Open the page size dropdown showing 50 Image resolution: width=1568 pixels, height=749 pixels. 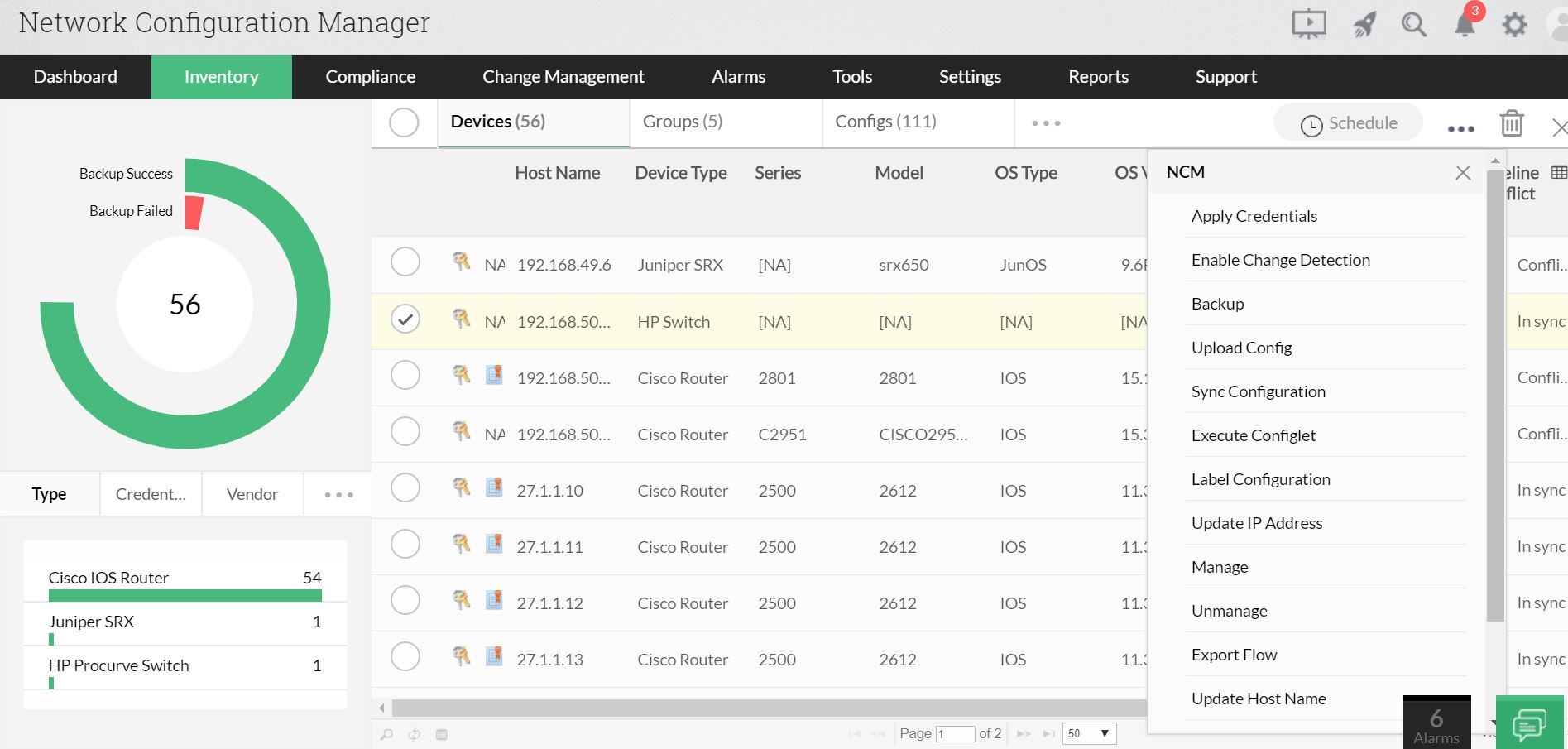click(1088, 733)
